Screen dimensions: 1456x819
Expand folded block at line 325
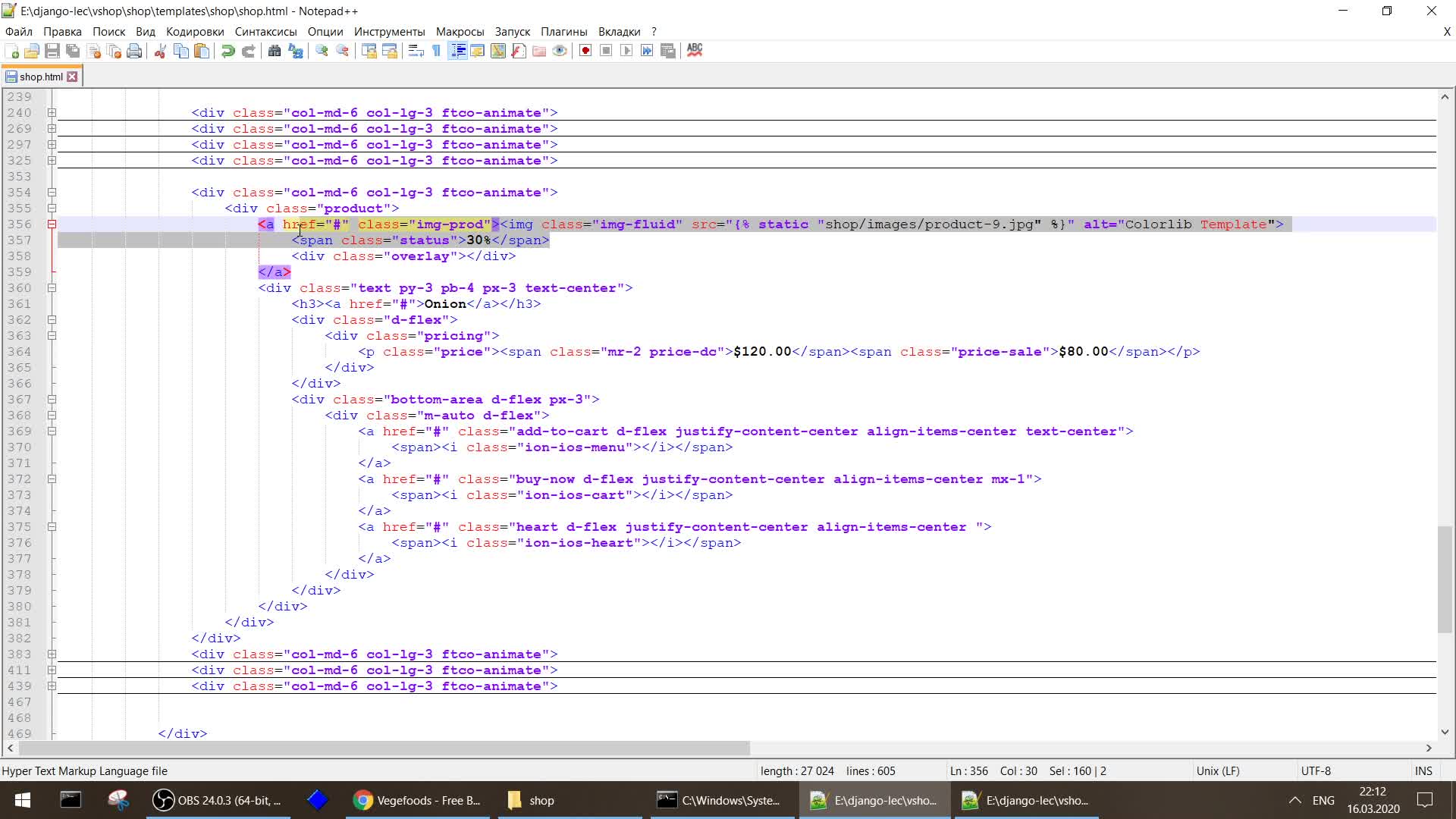click(52, 160)
